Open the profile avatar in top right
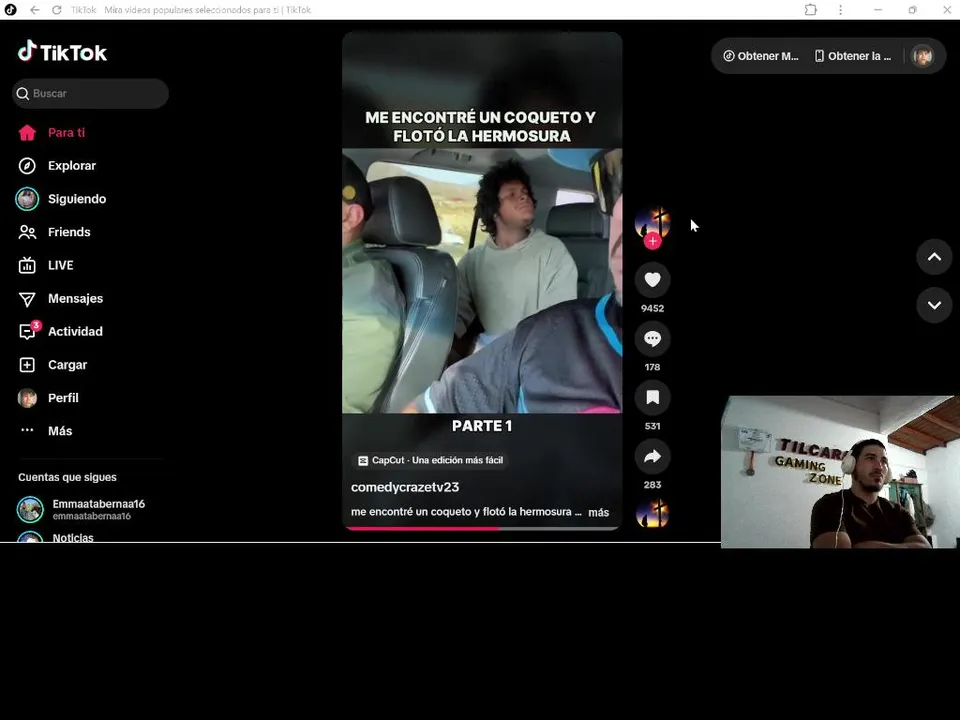This screenshot has height=720, width=960. (x=923, y=56)
